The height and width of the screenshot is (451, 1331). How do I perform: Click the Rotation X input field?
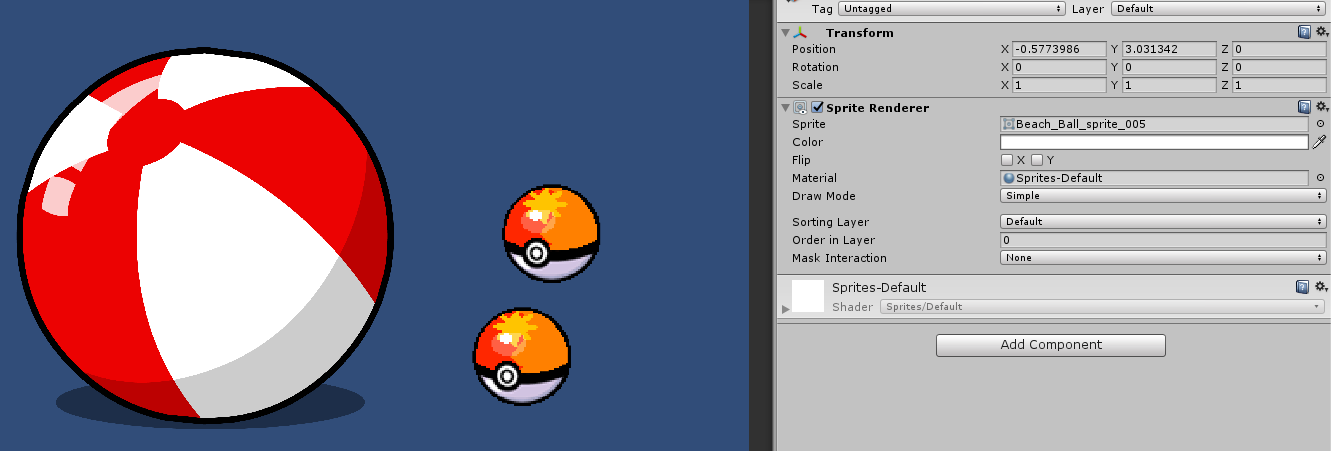[x=1060, y=67]
